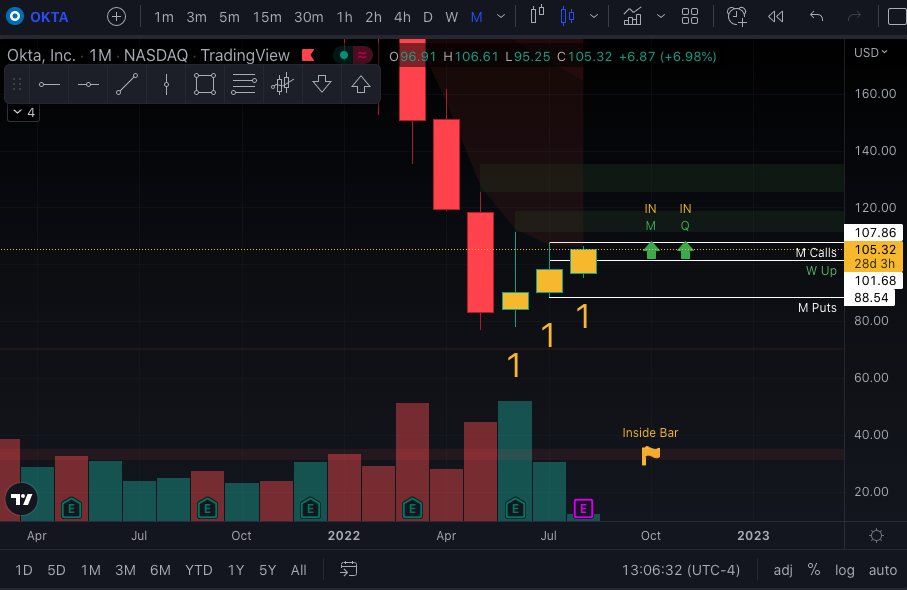Expand the chart style dropdown
The image size is (907, 590).
pos(594,16)
